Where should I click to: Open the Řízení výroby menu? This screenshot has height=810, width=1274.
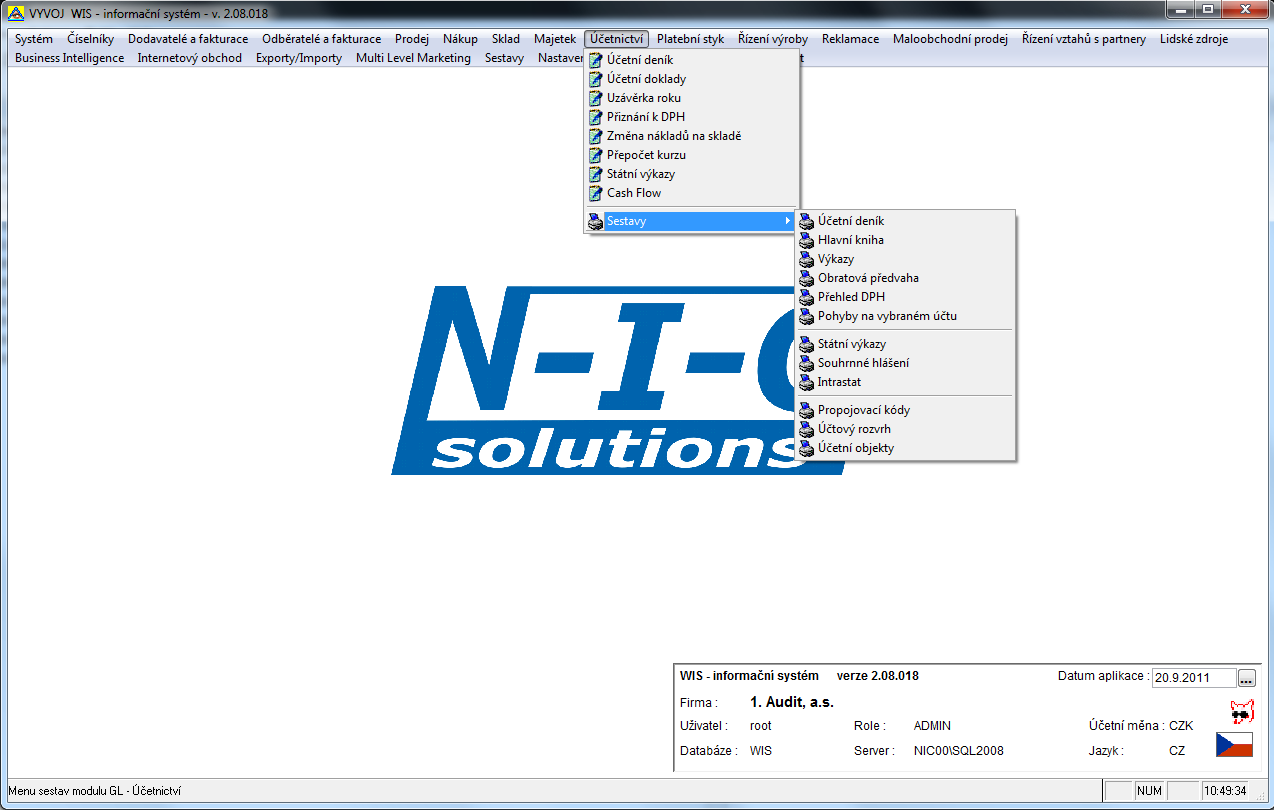coord(773,39)
